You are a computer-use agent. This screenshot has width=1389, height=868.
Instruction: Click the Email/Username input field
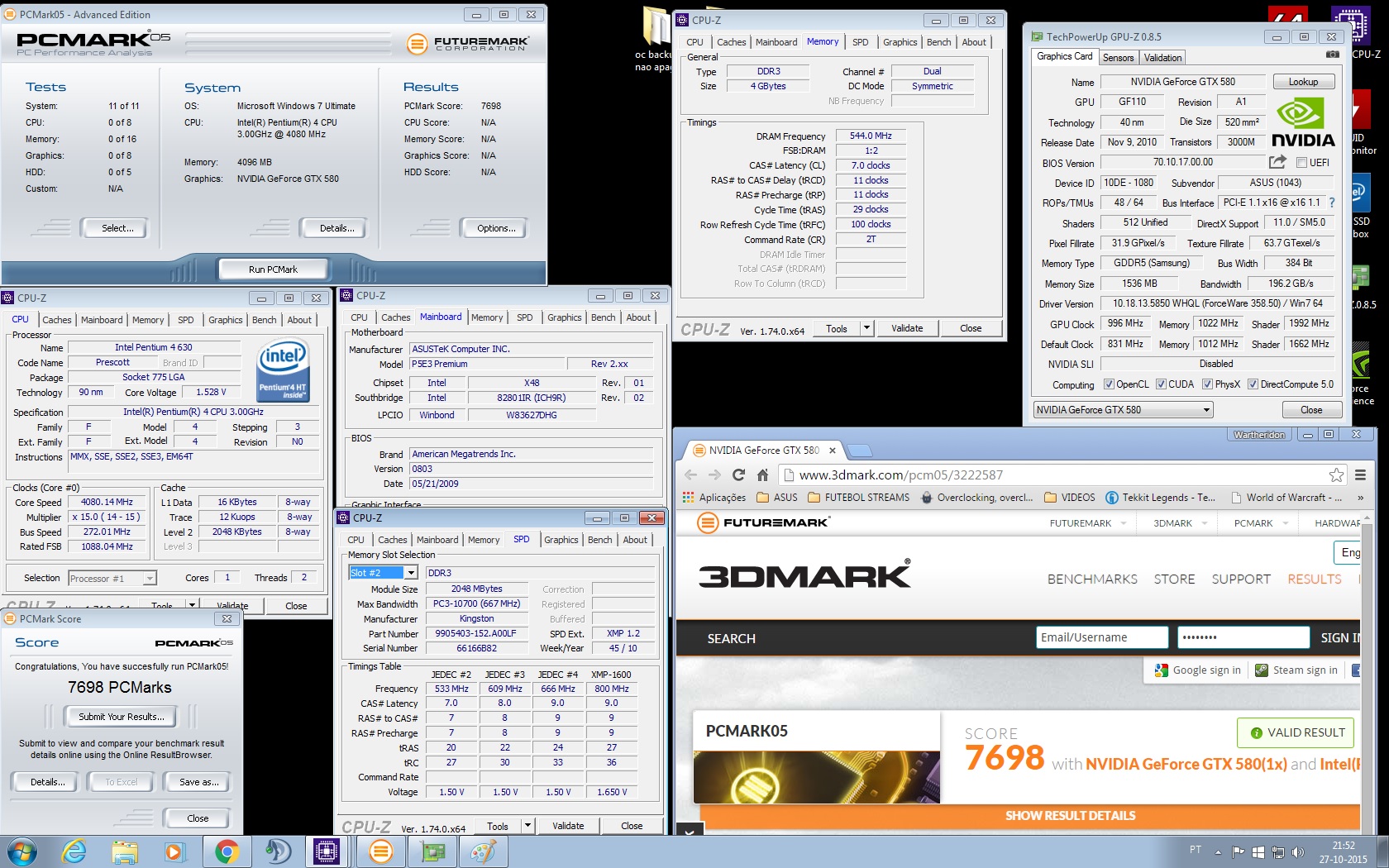pos(1102,637)
